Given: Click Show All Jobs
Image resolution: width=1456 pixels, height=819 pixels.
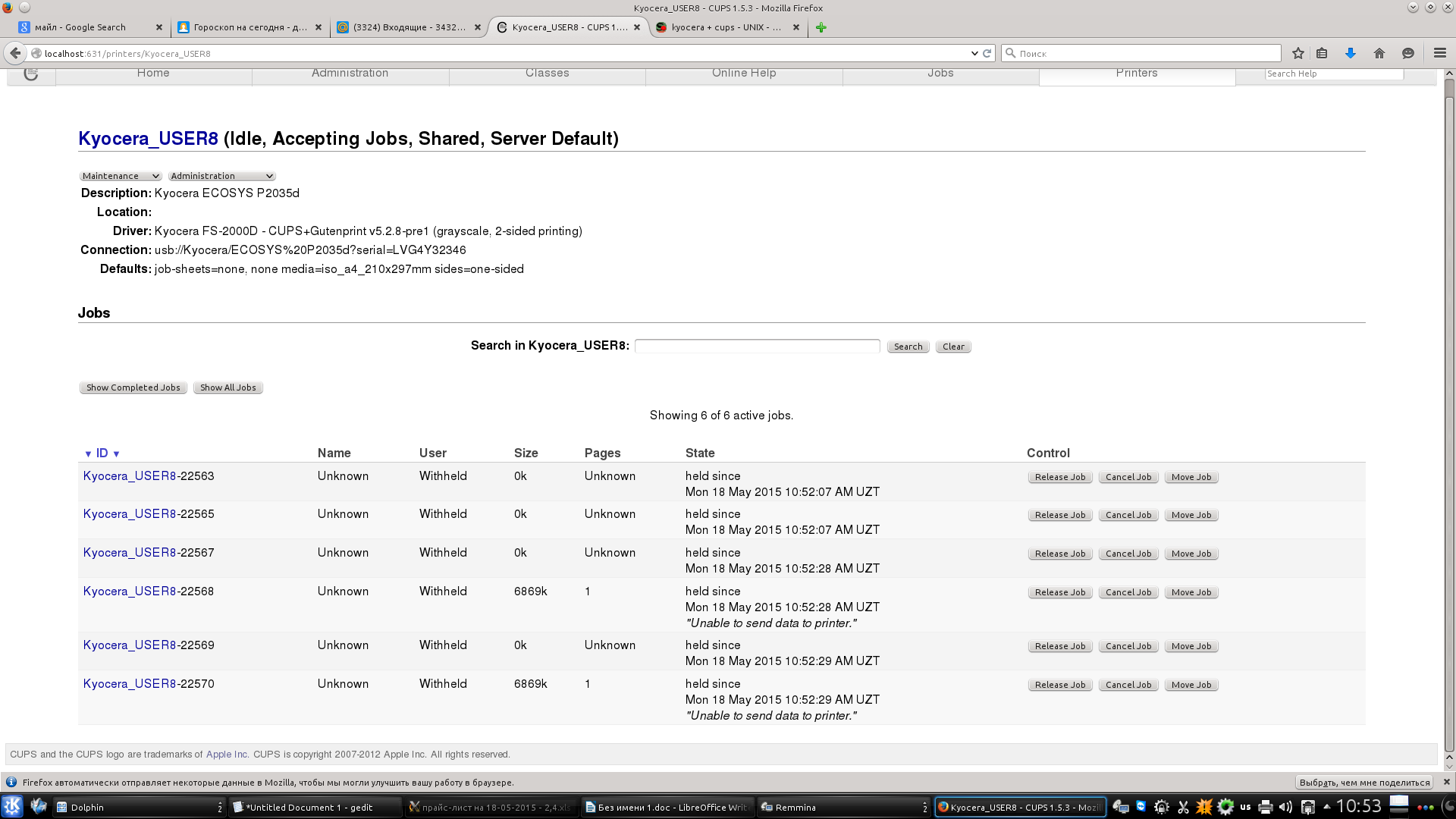Looking at the screenshot, I should tap(228, 388).
